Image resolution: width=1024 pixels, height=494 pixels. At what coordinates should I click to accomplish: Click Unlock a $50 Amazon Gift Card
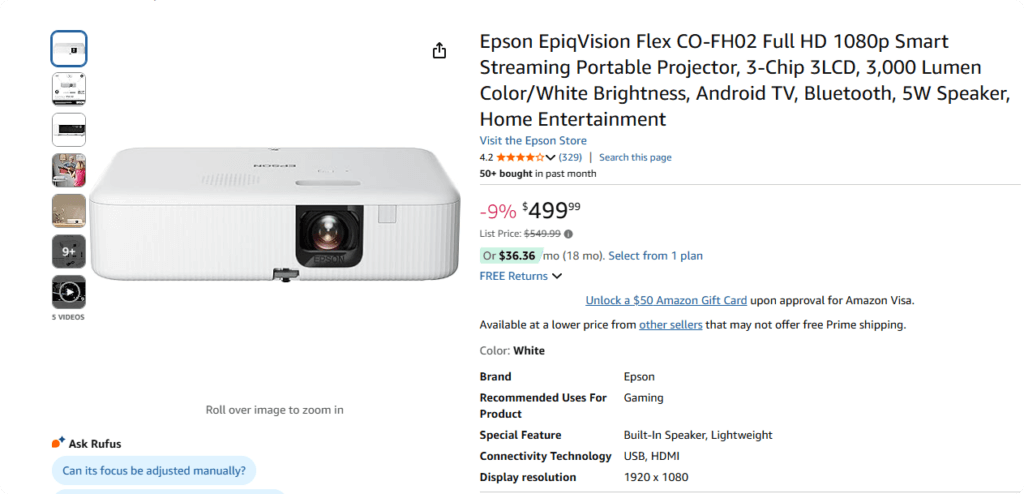666,300
